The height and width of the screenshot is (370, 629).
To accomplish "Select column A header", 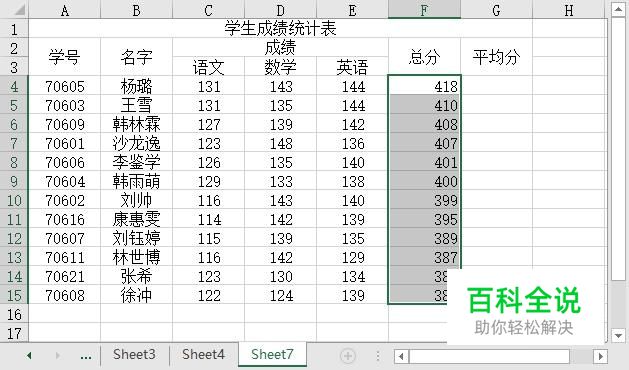I will click(x=65, y=10).
